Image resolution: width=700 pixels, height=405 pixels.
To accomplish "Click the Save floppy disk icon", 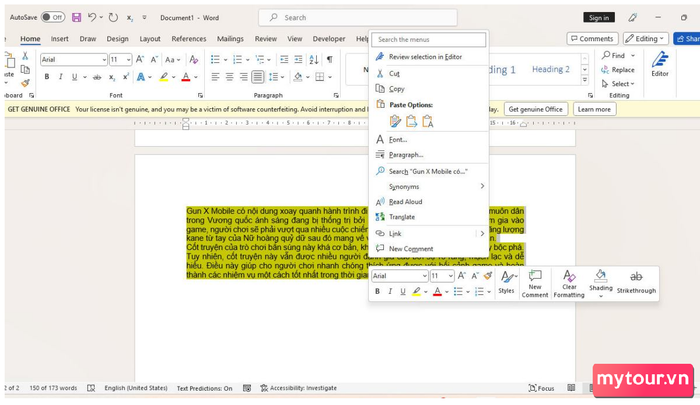I will tap(76, 17).
